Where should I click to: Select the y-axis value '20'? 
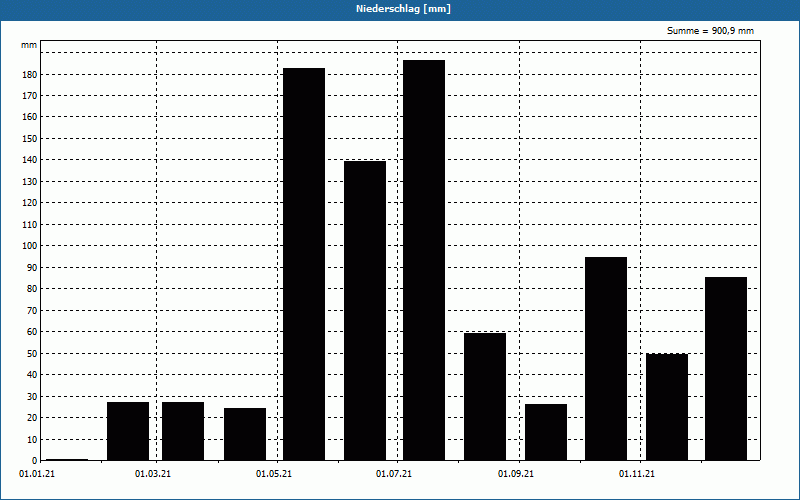click(32, 417)
